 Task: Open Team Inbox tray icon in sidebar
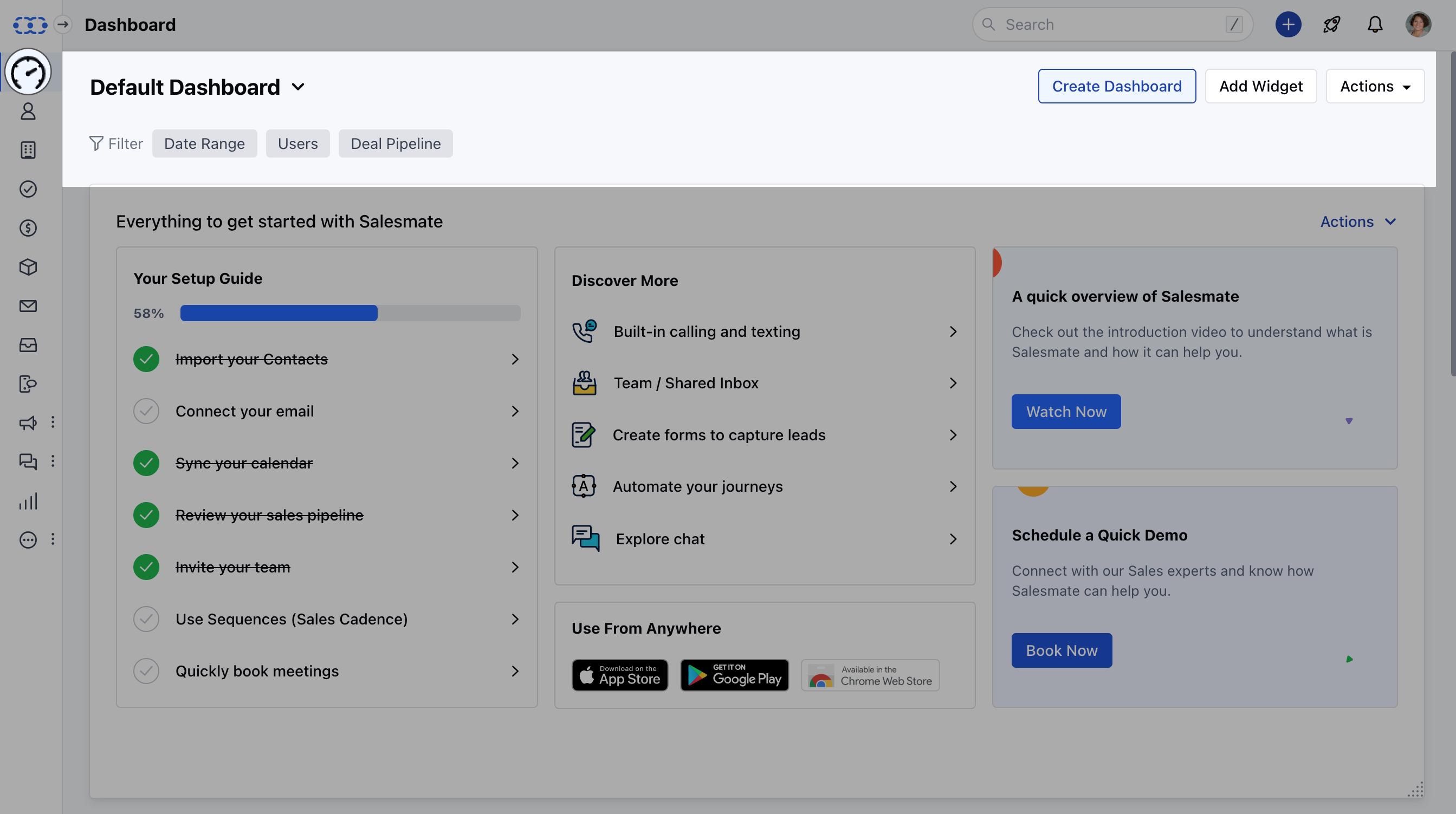click(28, 344)
